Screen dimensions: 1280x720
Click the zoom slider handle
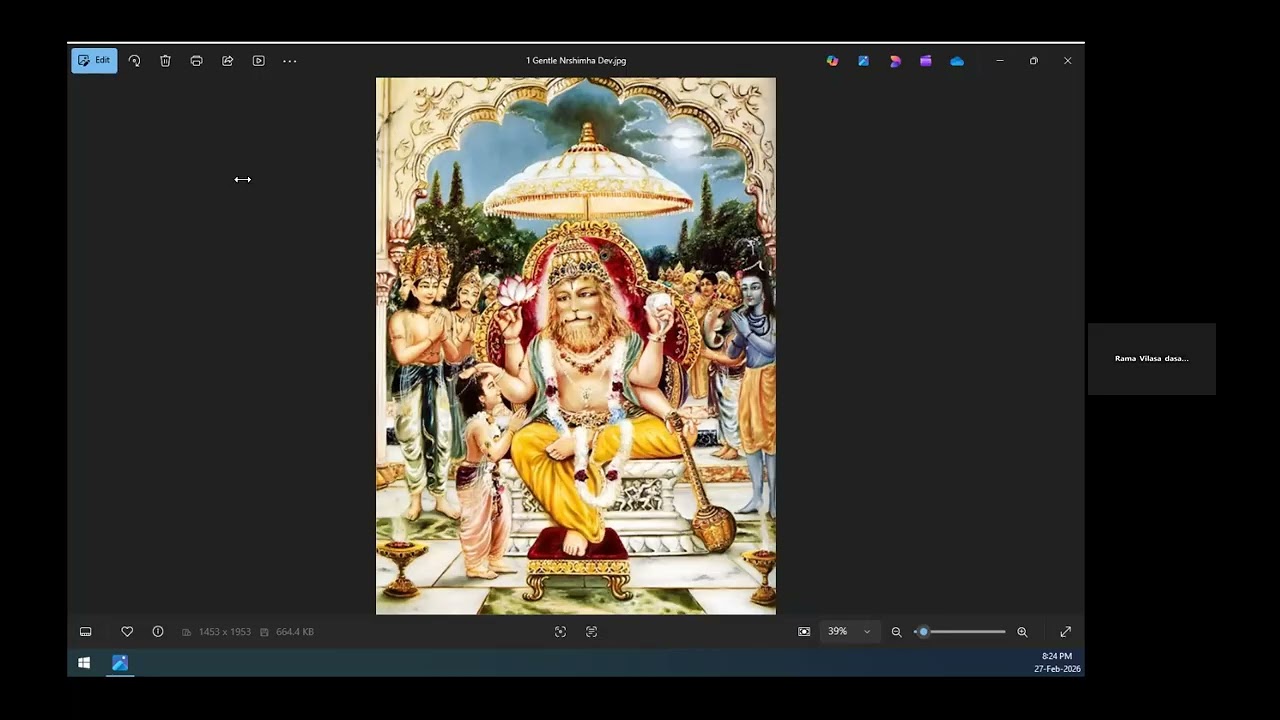coord(924,632)
